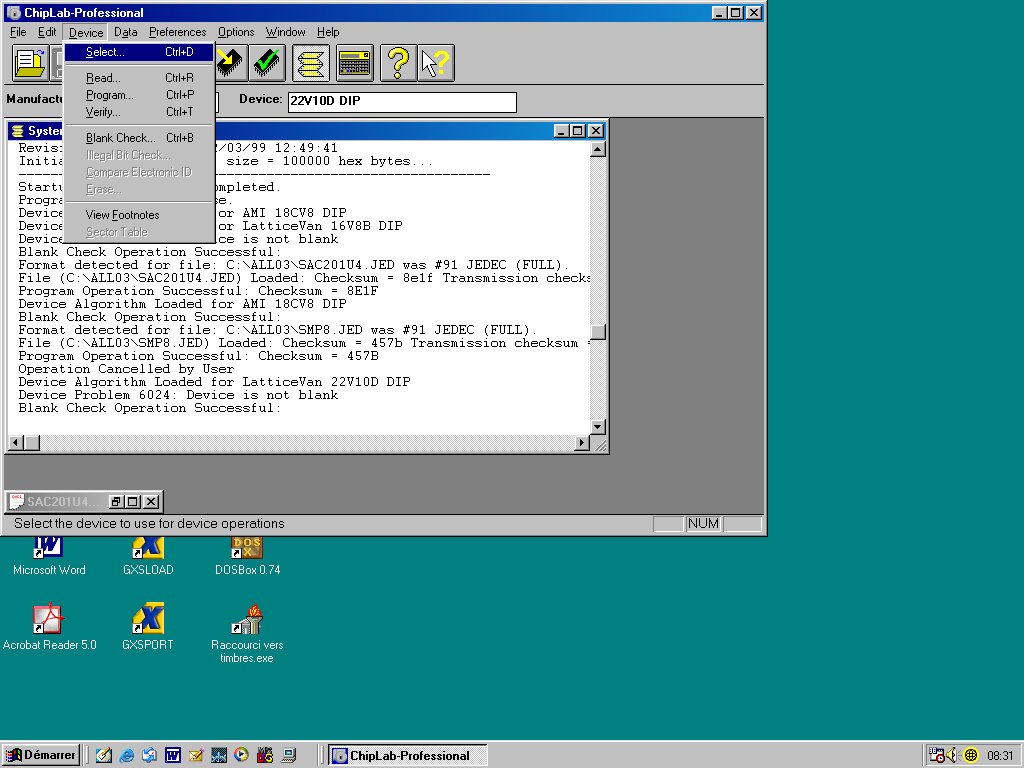The height and width of the screenshot is (768, 1024).
Task: Click 'Checksum = 8E1F' program success line
Action: (x=199, y=291)
